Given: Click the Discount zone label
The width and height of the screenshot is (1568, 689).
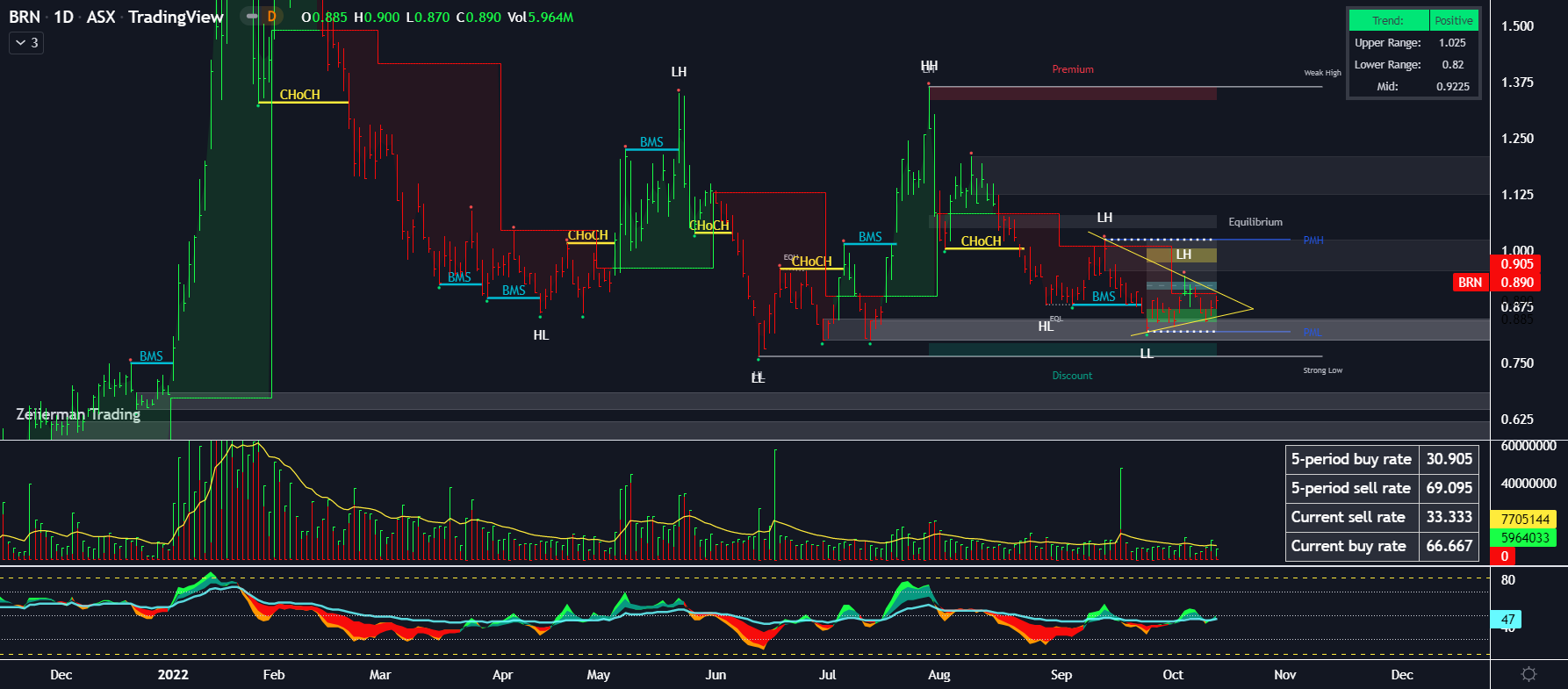Looking at the screenshot, I should tap(1072, 376).
